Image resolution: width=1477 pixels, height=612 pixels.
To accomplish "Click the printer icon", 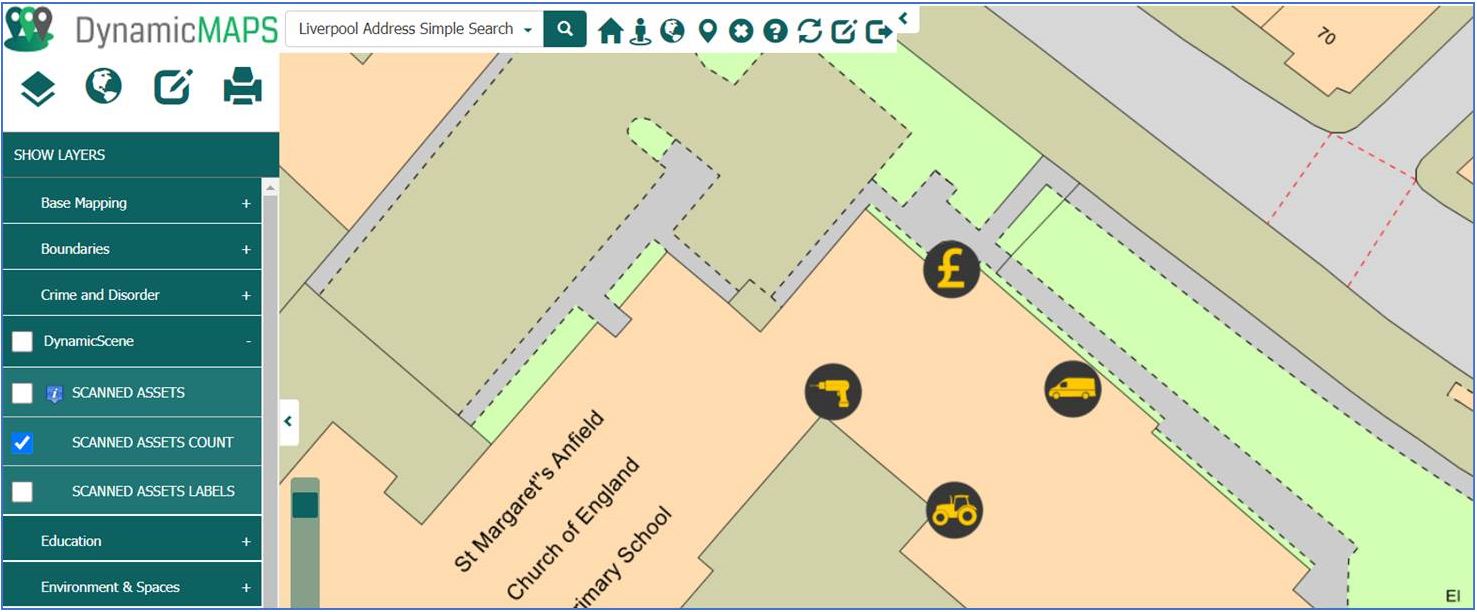I will click(242, 87).
